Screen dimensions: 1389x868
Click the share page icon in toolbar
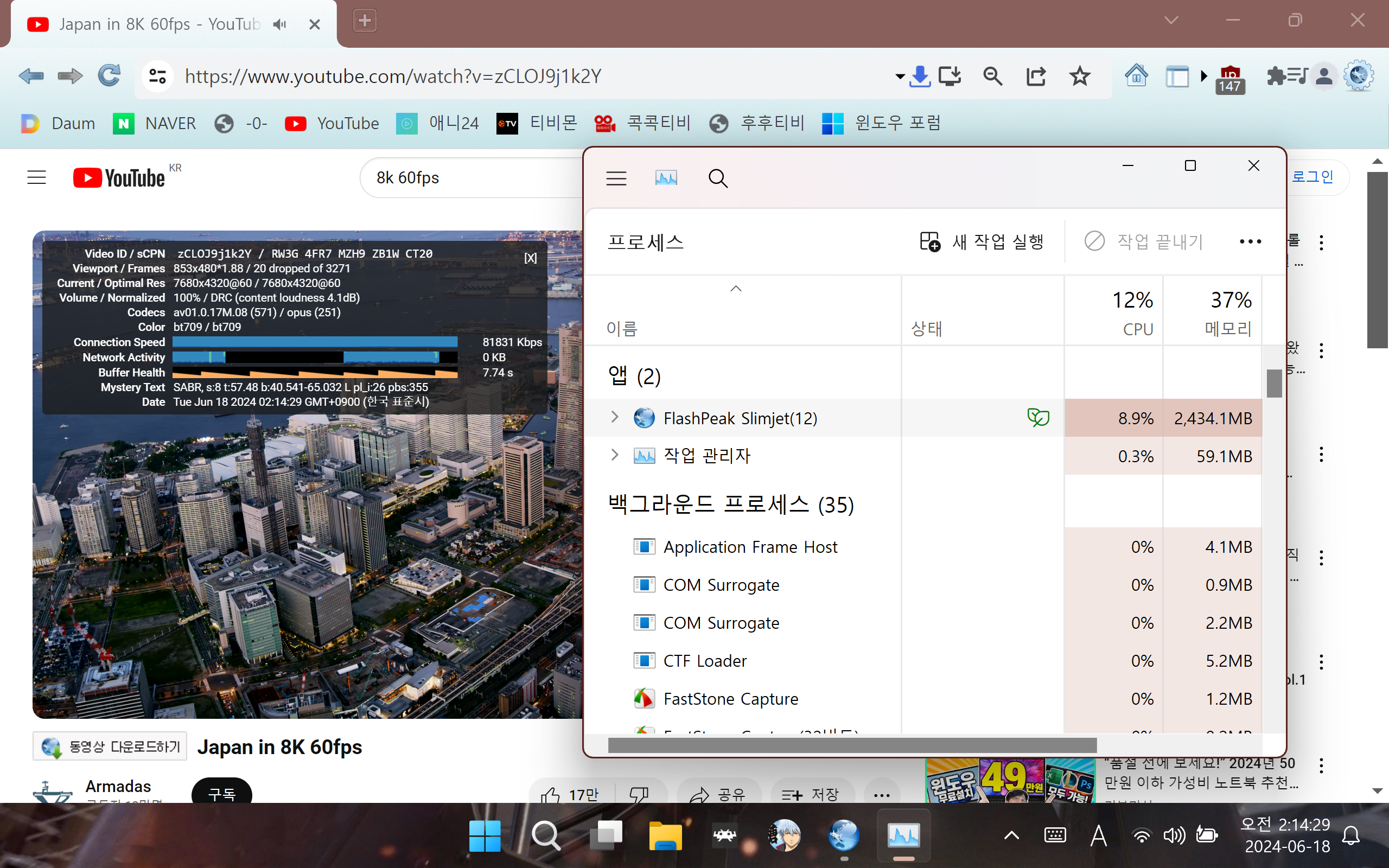1036,76
